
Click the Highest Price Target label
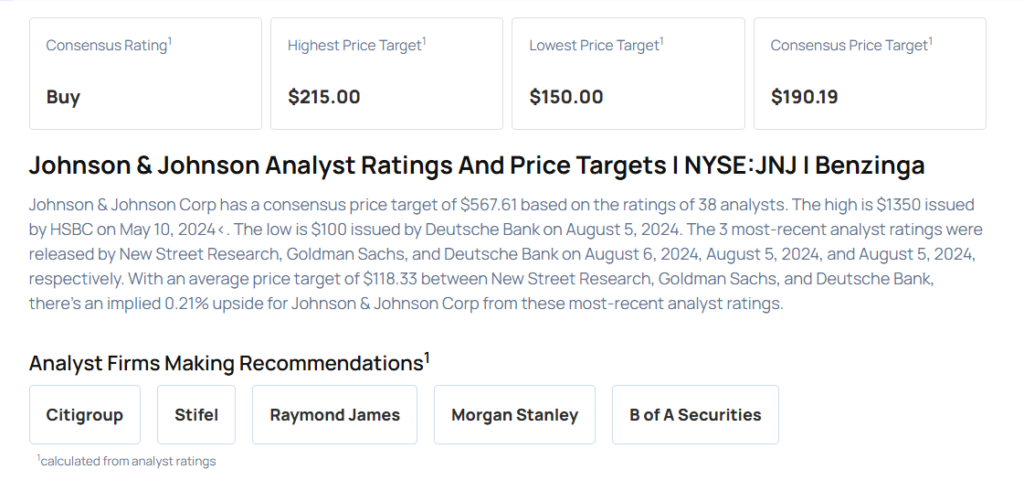click(x=356, y=45)
